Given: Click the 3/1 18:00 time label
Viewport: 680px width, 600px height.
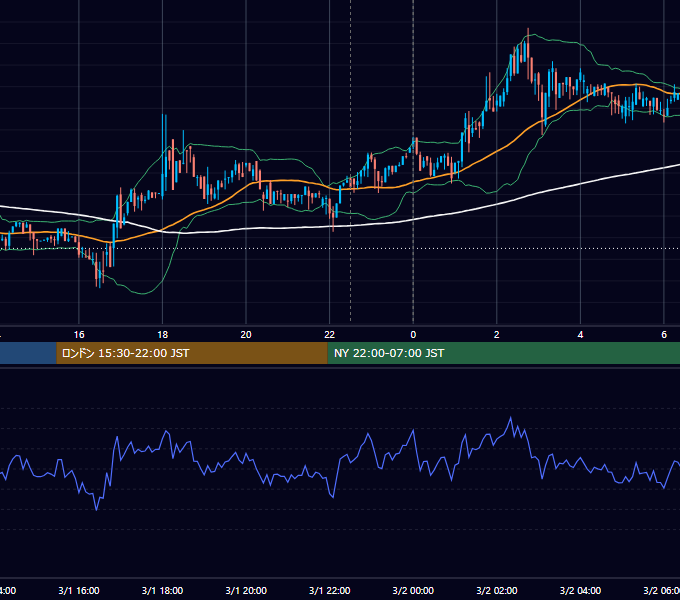Looking at the screenshot, I should click(x=162, y=590).
